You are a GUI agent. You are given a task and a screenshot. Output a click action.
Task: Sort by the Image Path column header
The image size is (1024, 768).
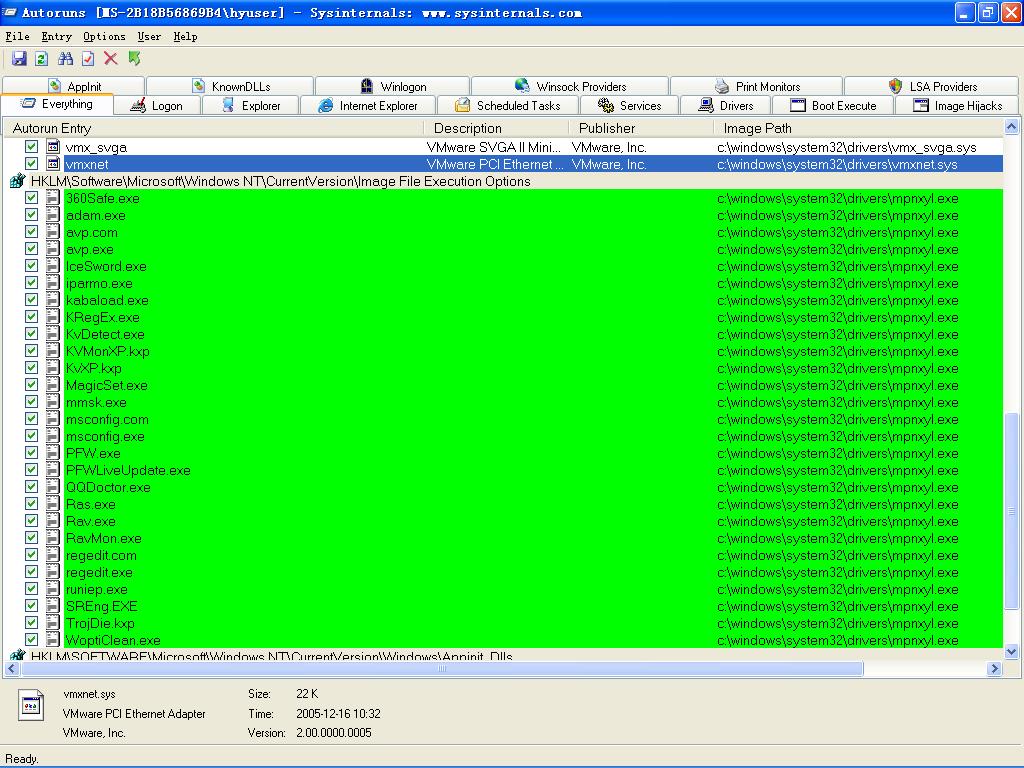(757, 128)
